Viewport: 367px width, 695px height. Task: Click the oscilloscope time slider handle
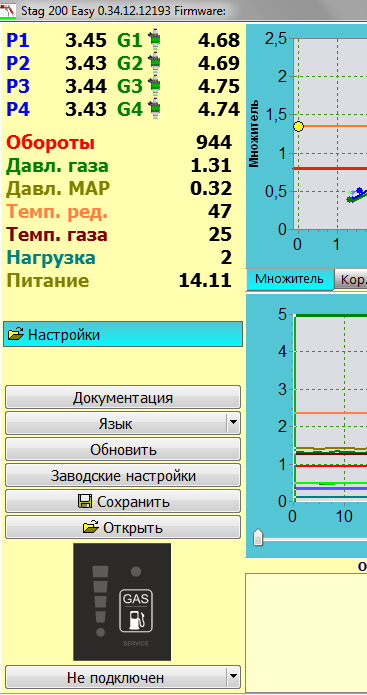pyautogui.click(x=258, y=538)
